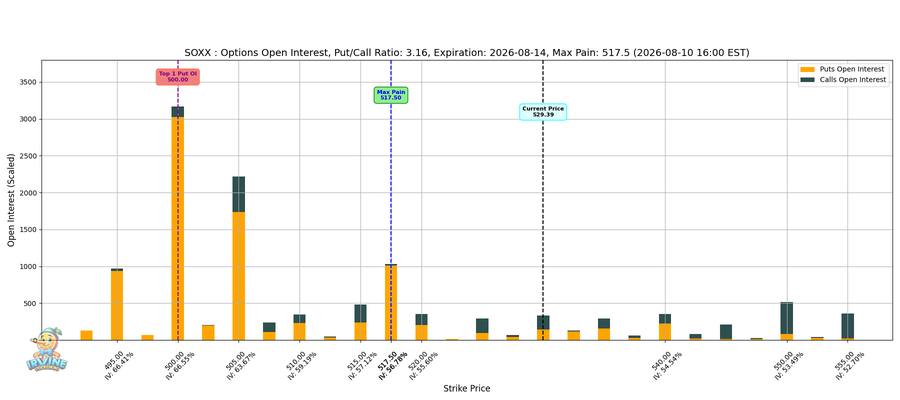Click the 2000 y-axis tick label
900x400 pixels.
click(28, 193)
